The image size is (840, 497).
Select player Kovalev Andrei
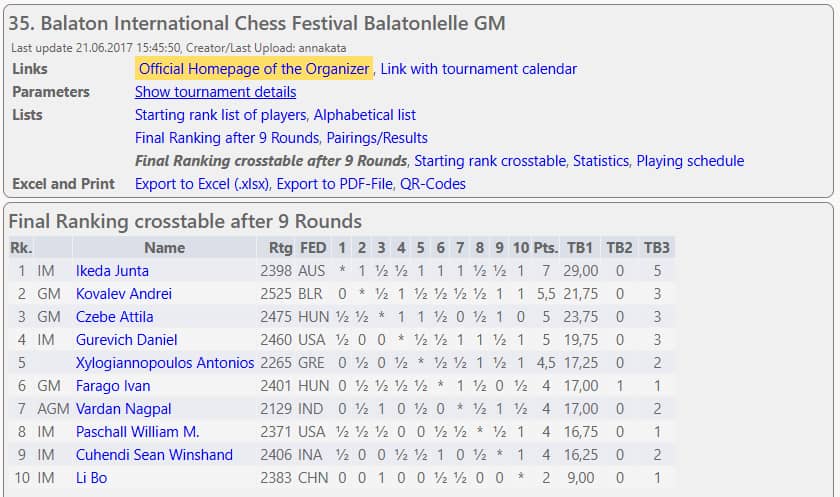pyautogui.click(x=124, y=294)
